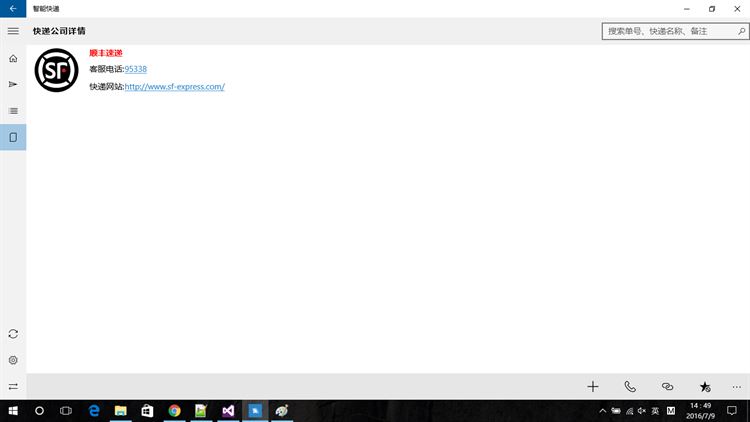
Task: Open the list view icon in sidebar
Action: [13, 111]
